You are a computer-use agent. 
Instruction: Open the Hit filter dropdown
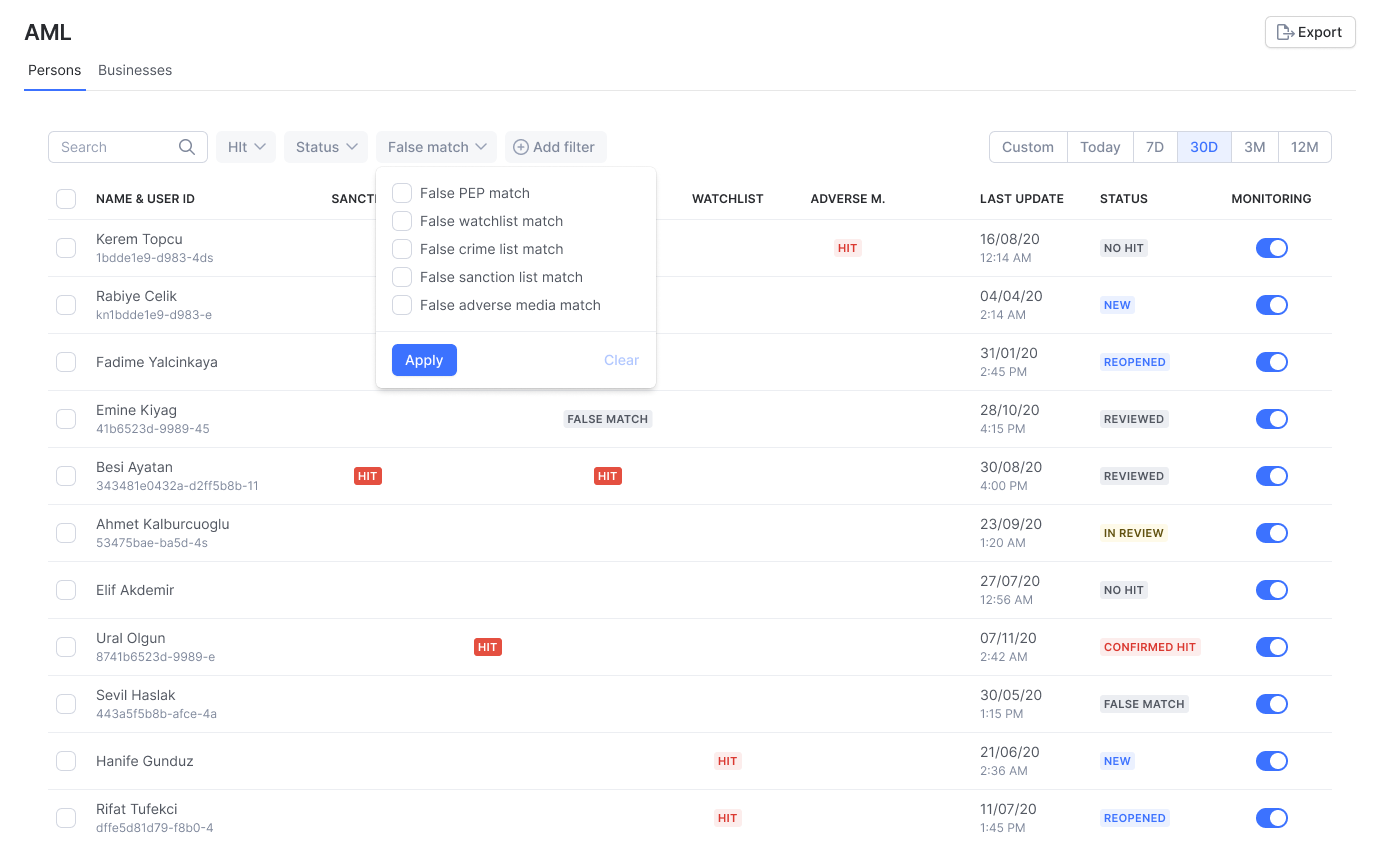[246, 147]
